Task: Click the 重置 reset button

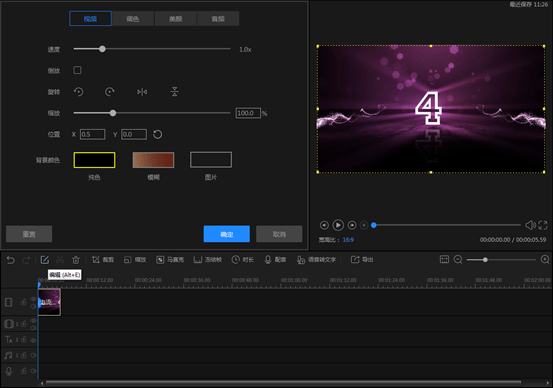Action: pos(29,234)
